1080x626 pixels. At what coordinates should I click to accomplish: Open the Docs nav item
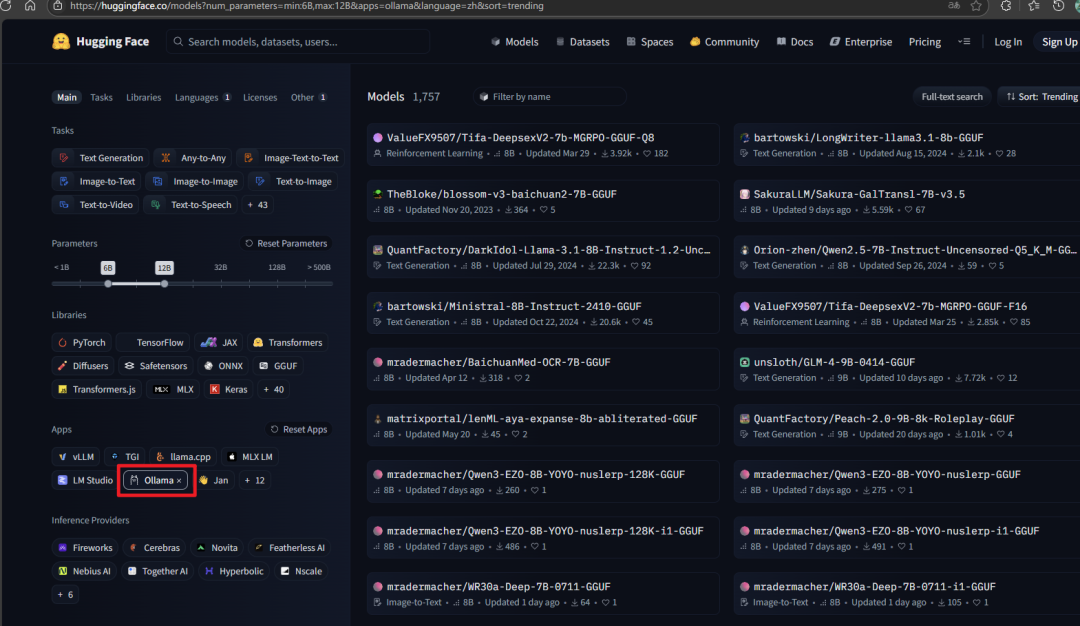[795, 42]
